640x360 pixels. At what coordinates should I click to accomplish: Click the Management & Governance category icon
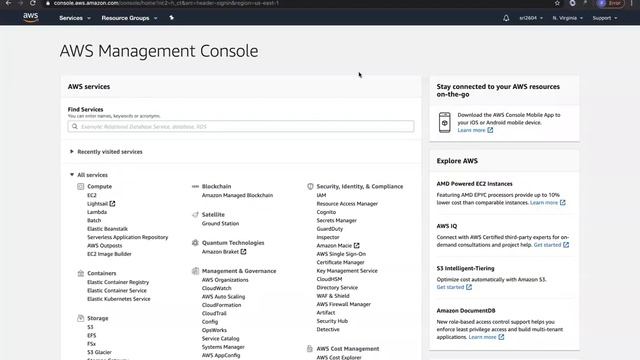click(195, 271)
